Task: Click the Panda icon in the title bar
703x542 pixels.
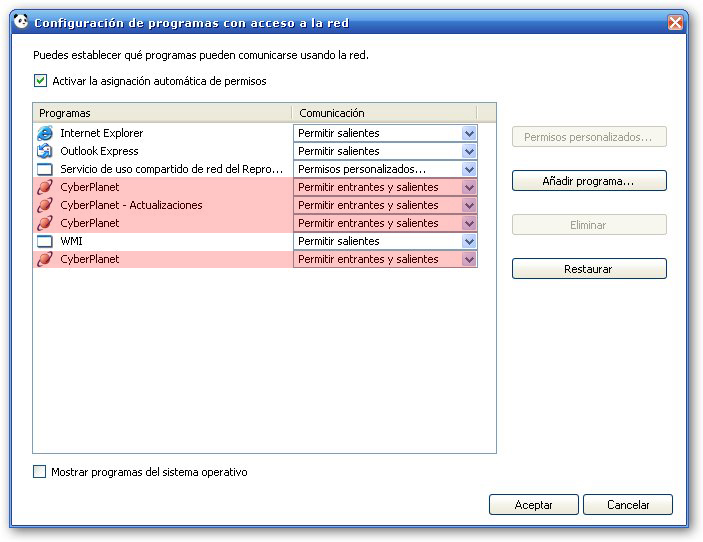Action: (21, 21)
